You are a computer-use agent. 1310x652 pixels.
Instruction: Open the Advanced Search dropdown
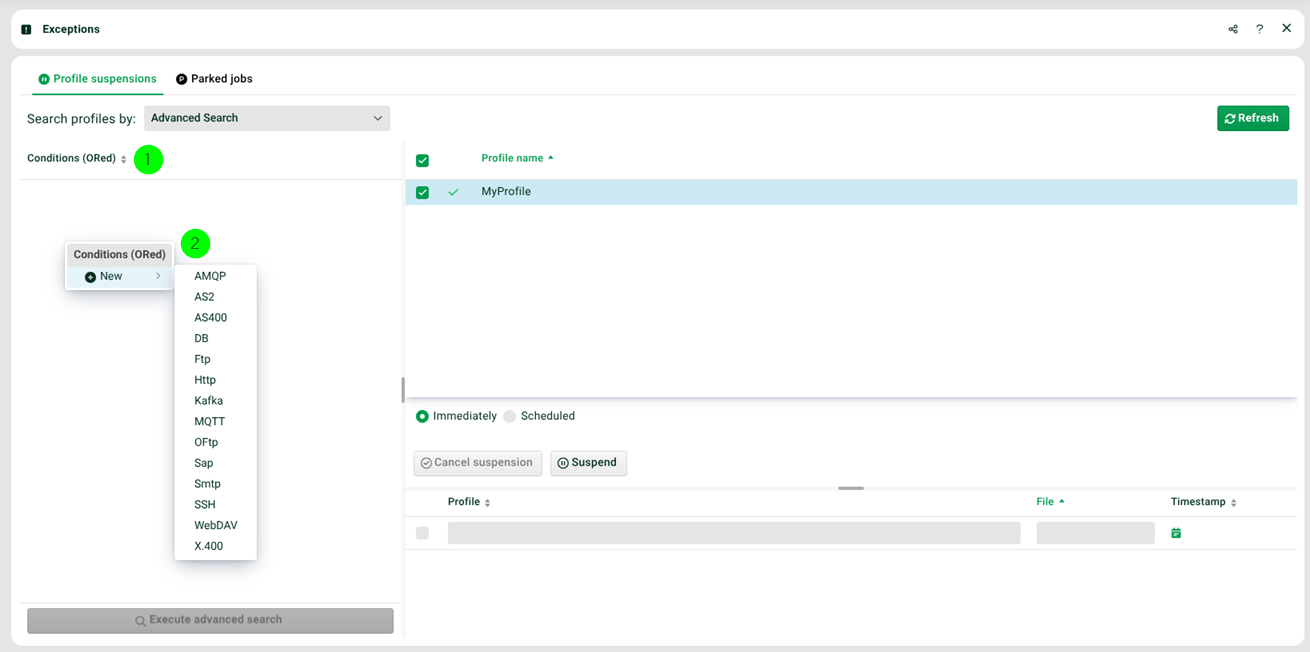267,118
